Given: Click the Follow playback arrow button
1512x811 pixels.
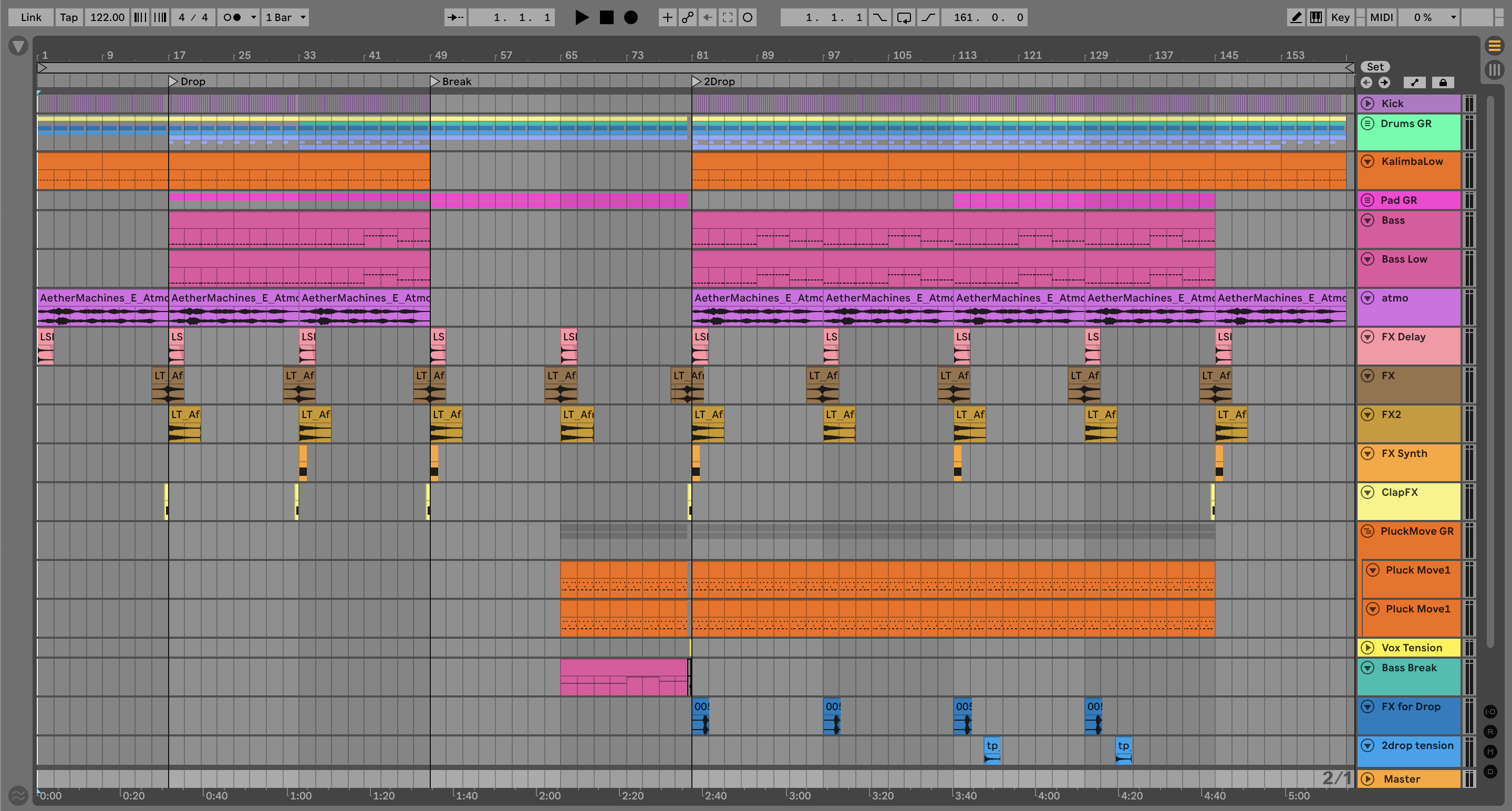Looking at the screenshot, I should 455,18.
